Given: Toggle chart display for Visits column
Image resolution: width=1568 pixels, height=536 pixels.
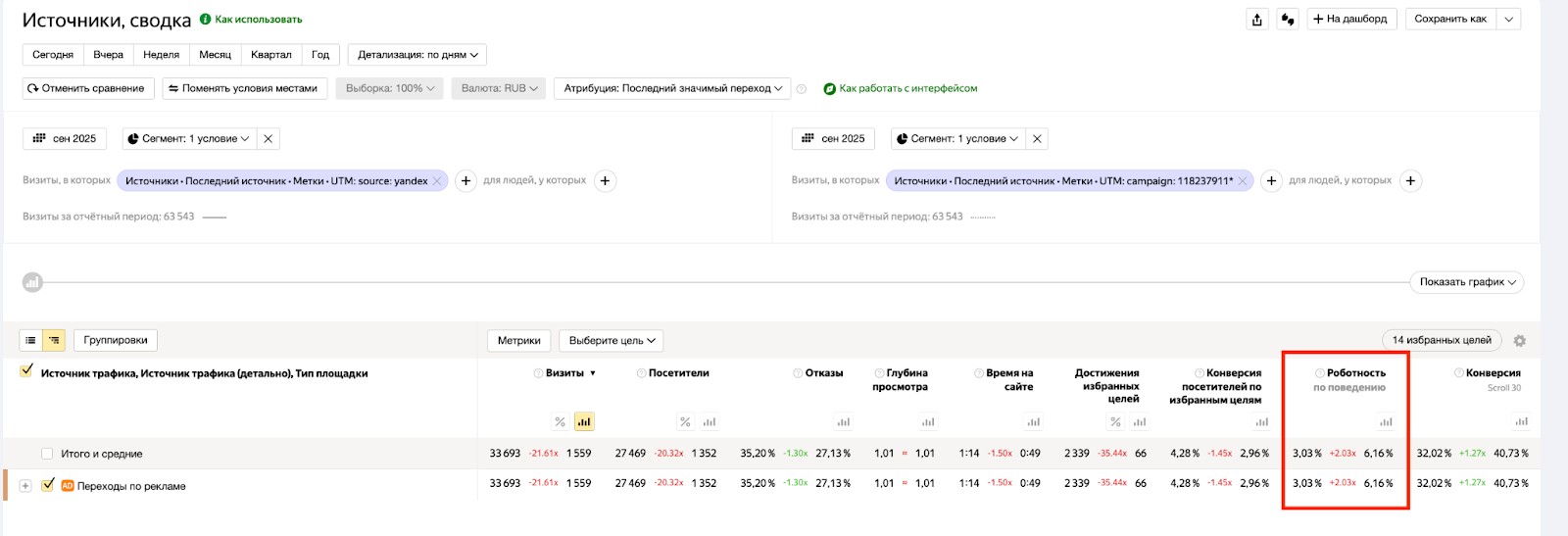Looking at the screenshot, I should pos(584,422).
